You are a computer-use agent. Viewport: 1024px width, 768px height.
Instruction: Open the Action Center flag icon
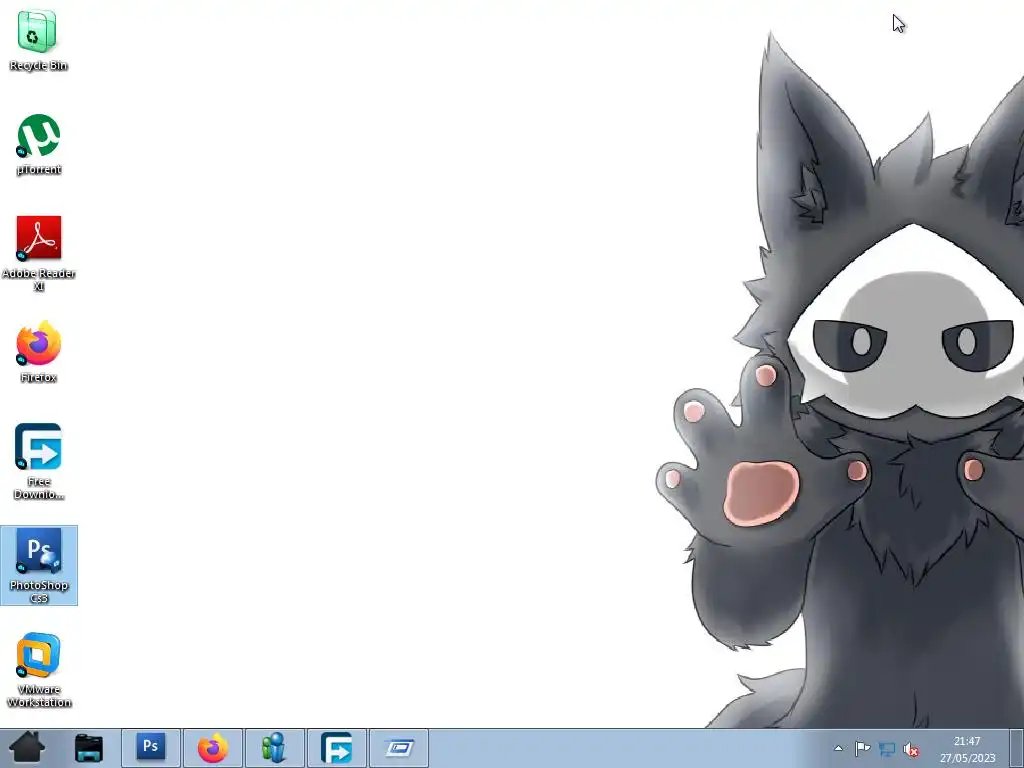coord(862,748)
